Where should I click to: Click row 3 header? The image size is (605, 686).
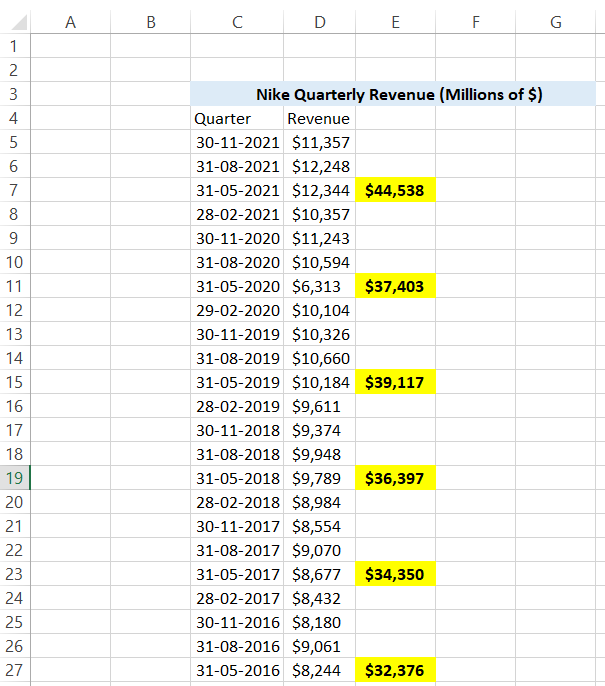click(14, 95)
